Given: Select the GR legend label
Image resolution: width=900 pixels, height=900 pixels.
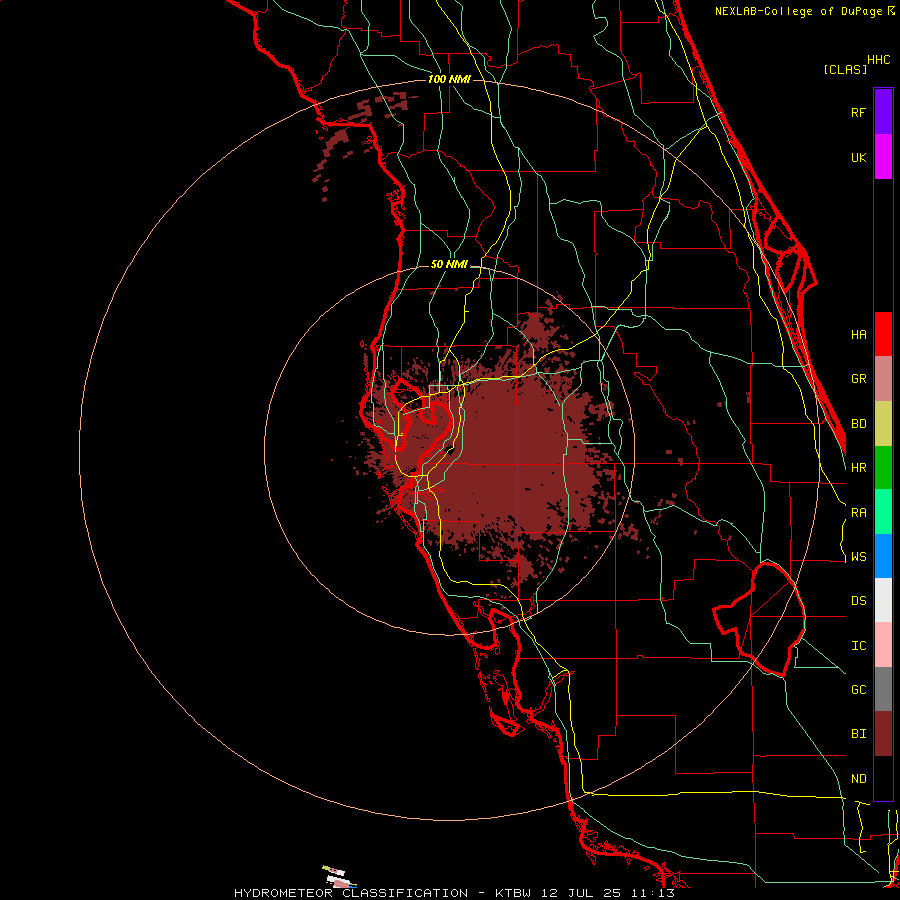Looking at the screenshot, I should [858, 379].
